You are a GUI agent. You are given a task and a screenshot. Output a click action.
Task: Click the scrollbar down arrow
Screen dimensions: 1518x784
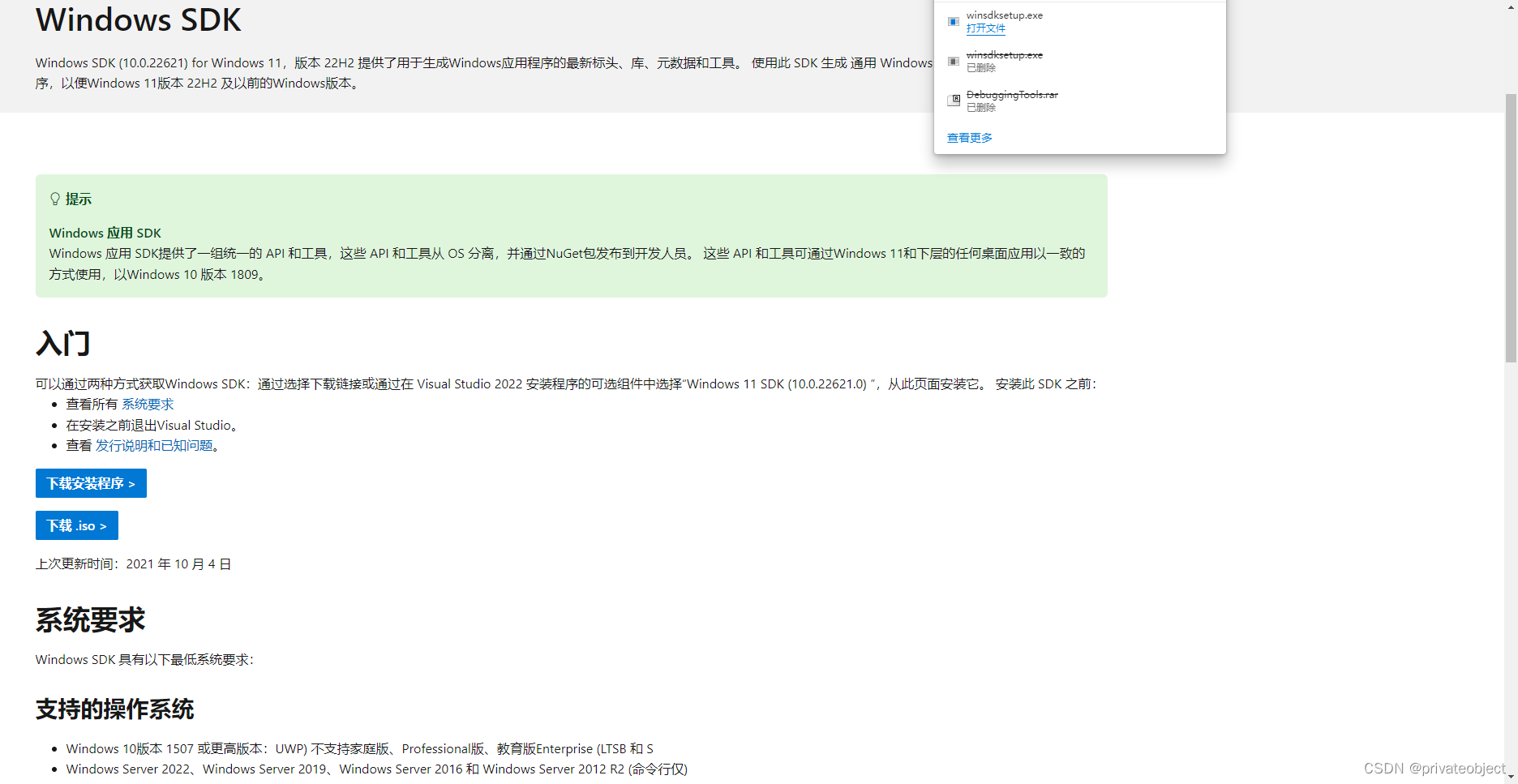coord(1511,776)
